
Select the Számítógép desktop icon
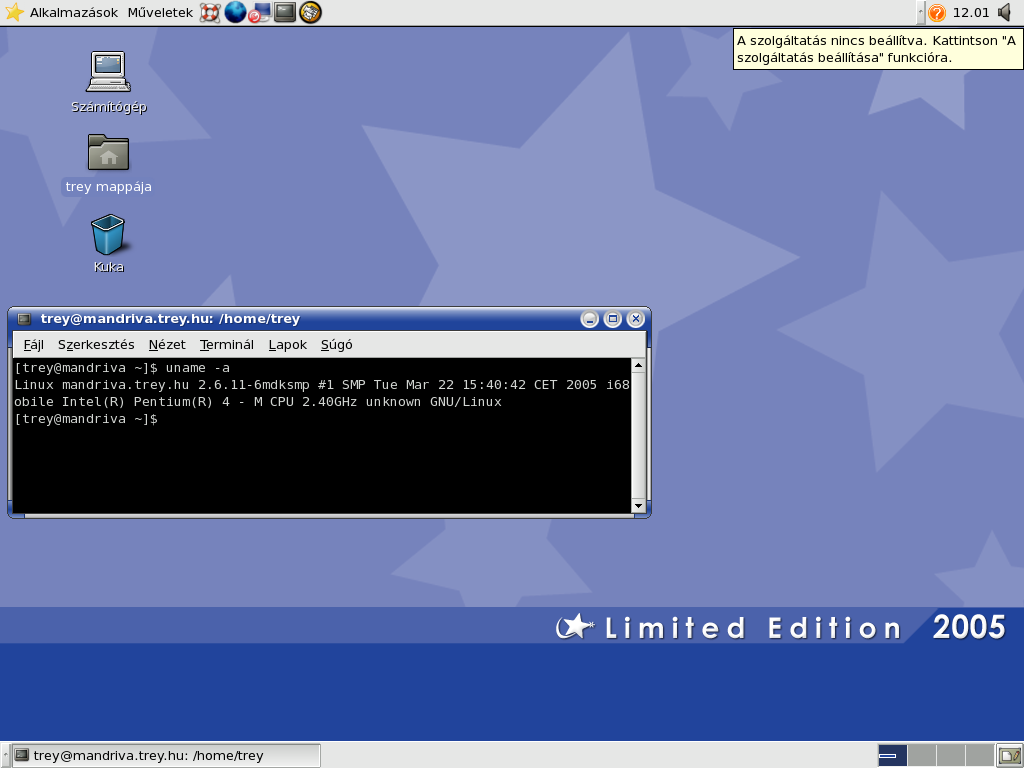108,82
